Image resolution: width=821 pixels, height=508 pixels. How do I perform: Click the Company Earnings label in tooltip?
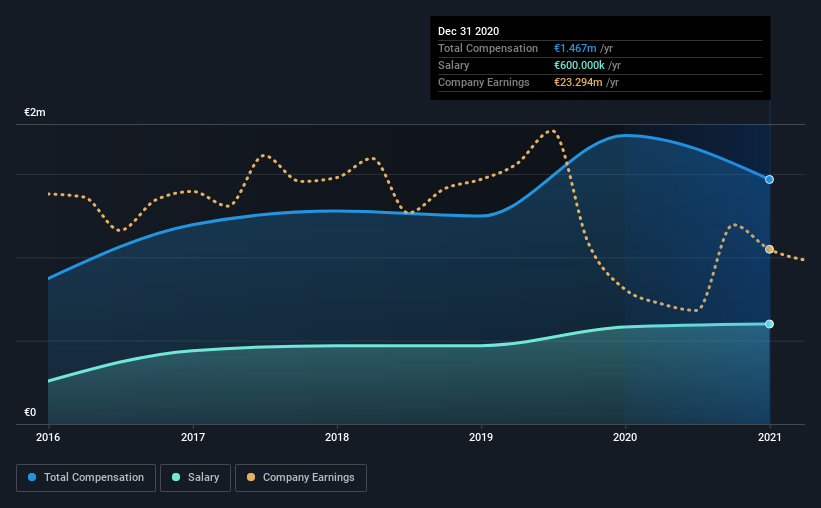483,82
